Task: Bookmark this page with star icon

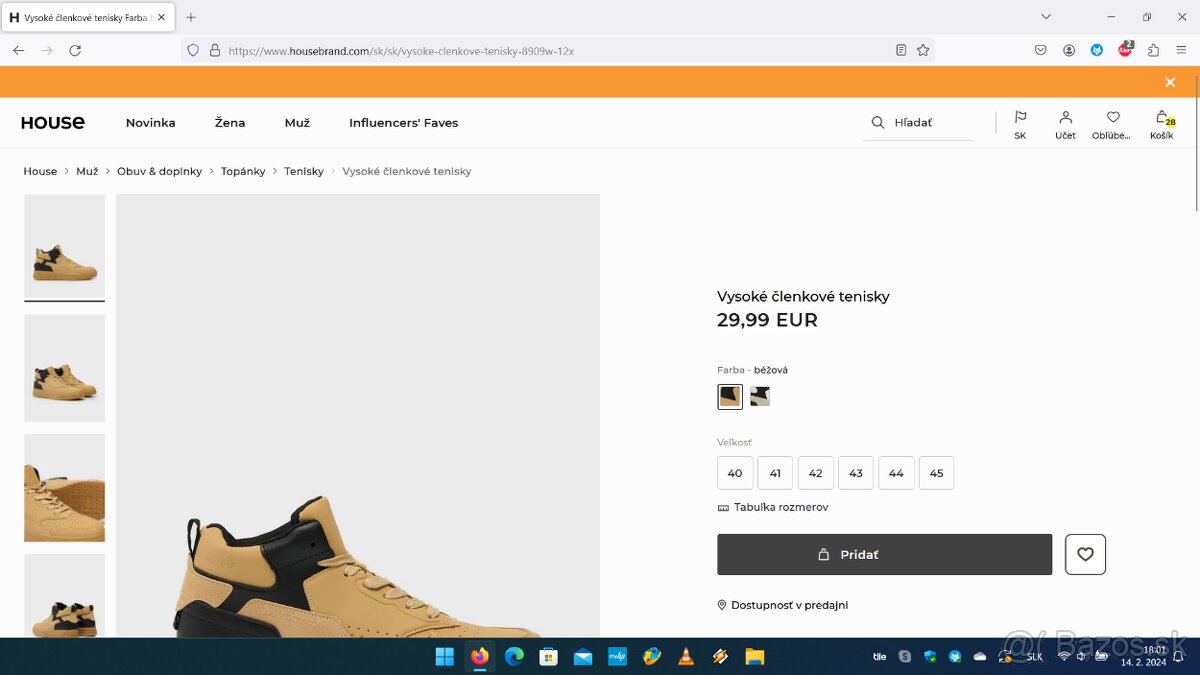Action: (x=923, y=50)
